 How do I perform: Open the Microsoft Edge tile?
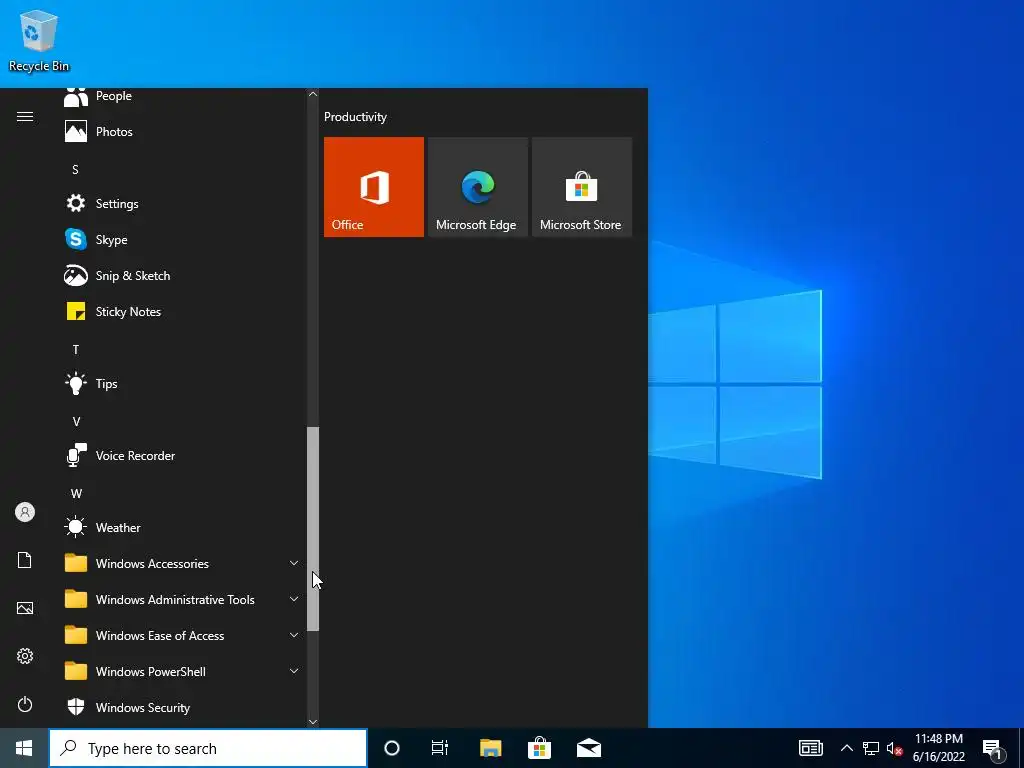pyautogui.click(x=477, y=187)
